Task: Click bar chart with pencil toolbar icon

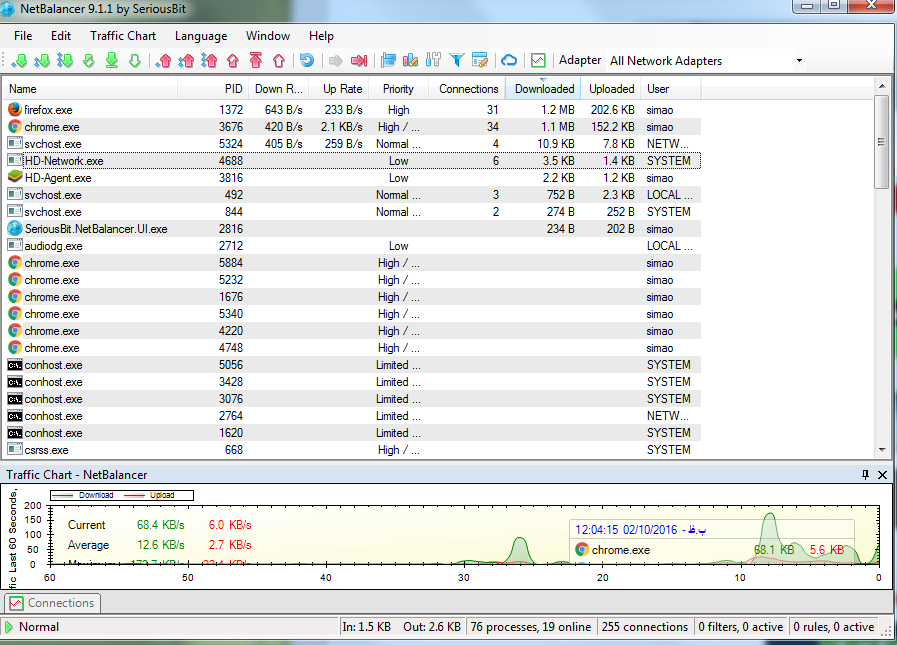Action: [x=411, y=60]
